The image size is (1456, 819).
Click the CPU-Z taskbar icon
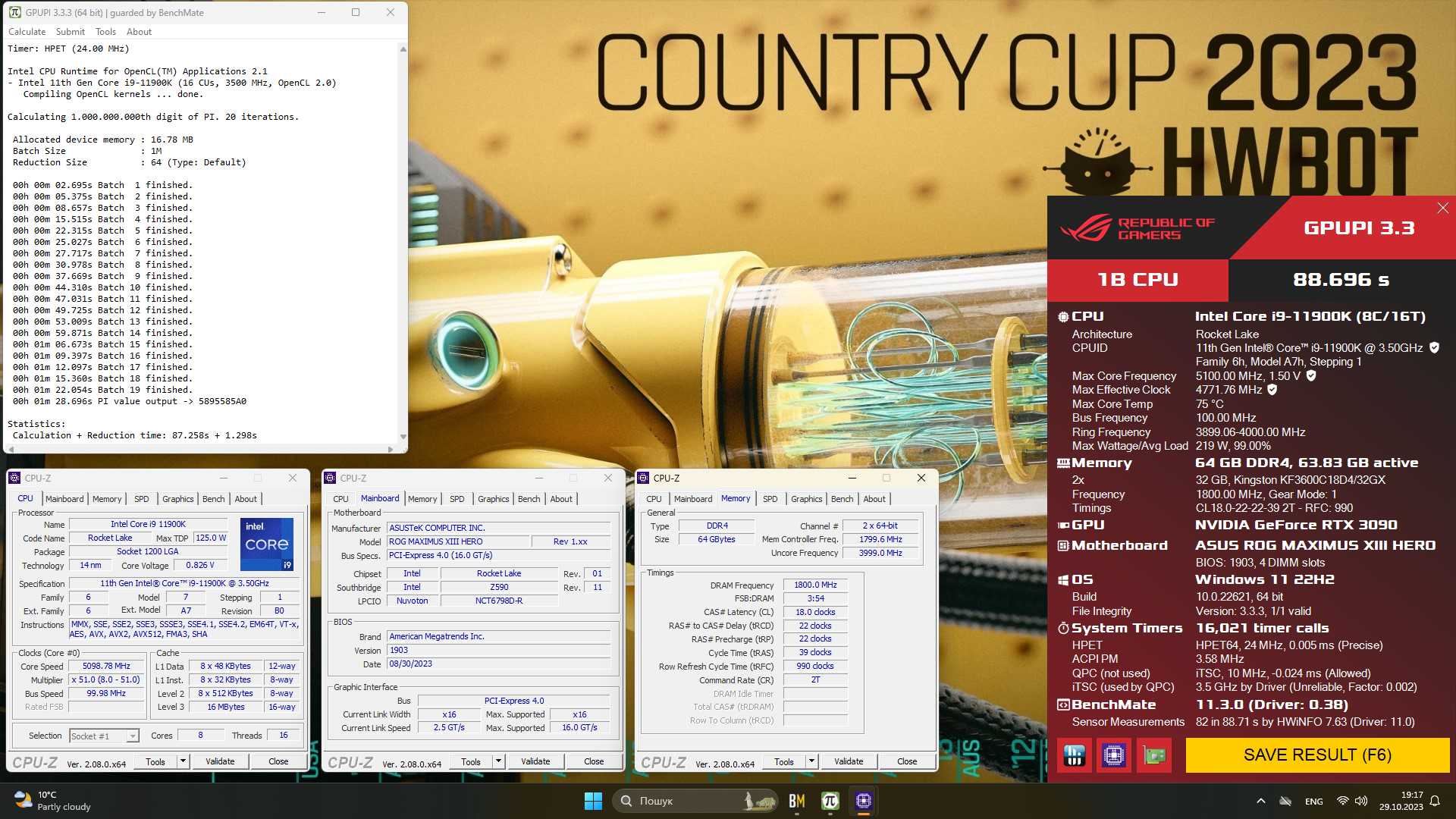point(863,801)
